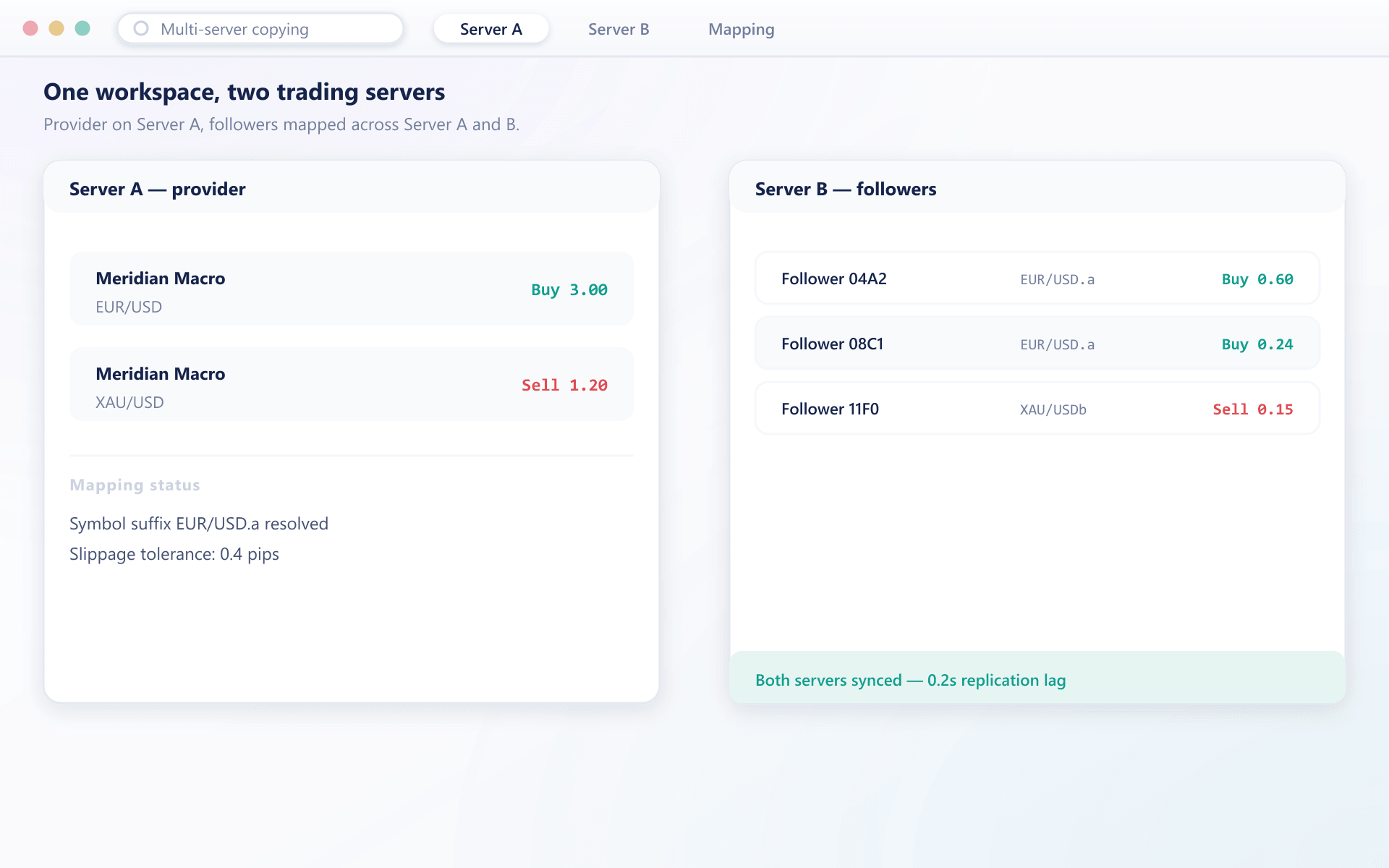1389x868 pixels.
Task: Click the Sell 0.15 value
Action: (1253, 409)
